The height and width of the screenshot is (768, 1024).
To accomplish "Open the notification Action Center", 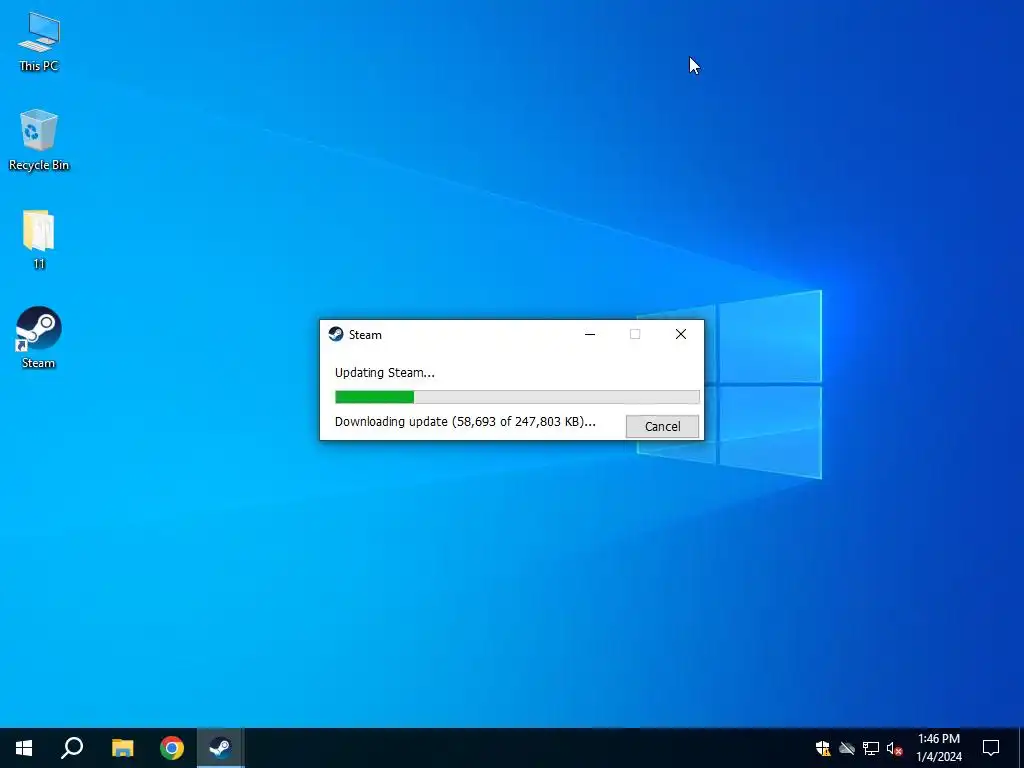I will [991, 748].
